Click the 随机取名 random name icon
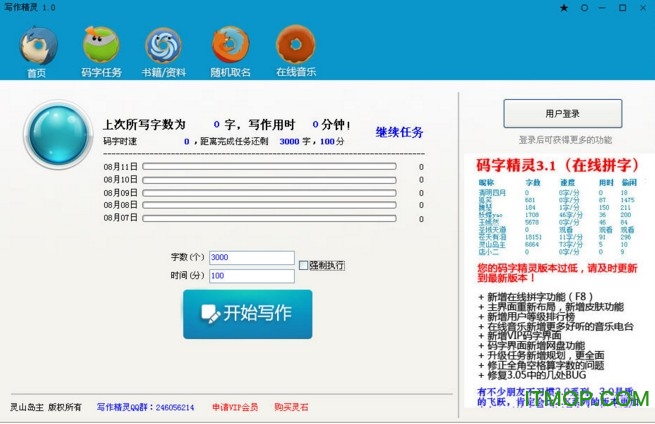655x424 pixels. pos(229,46)
